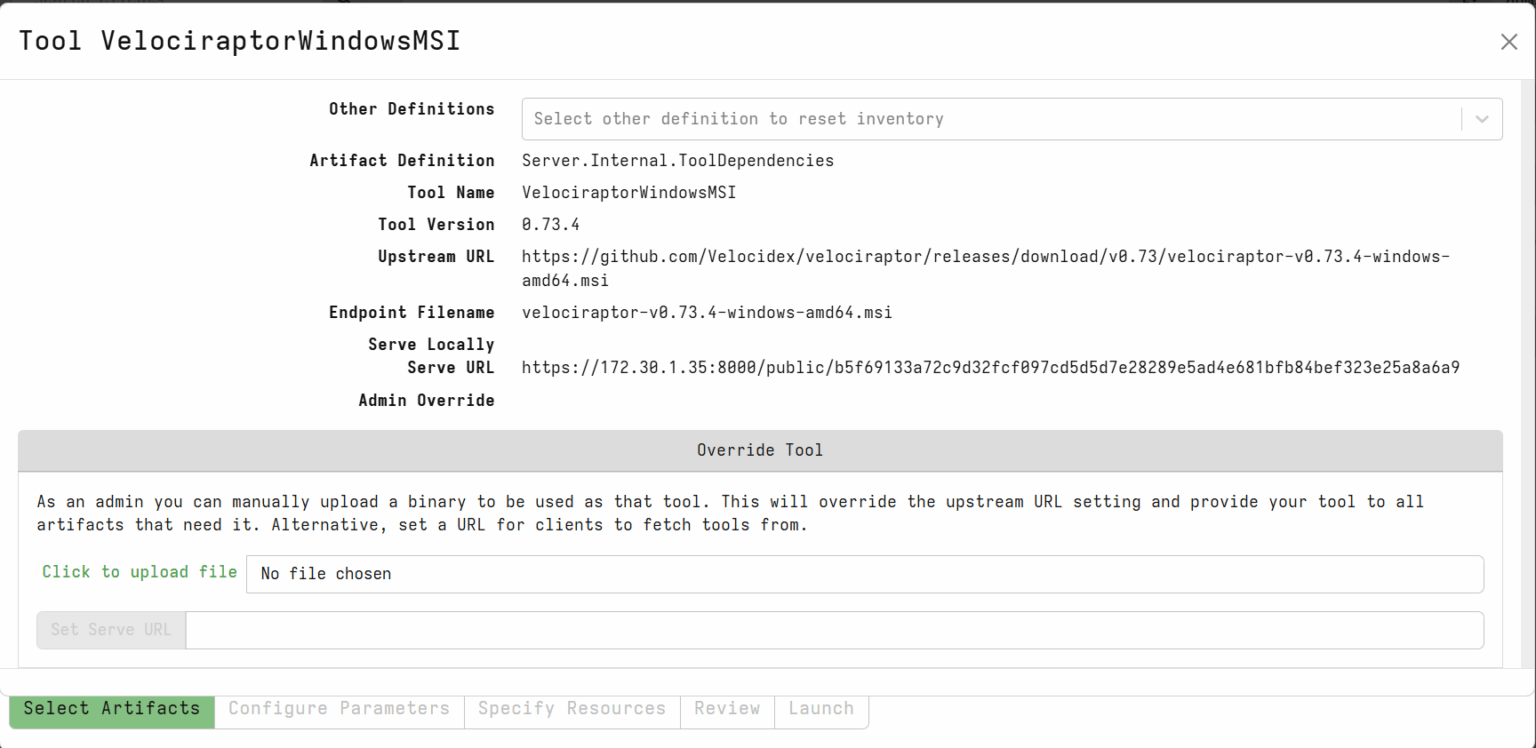
Task: Switch to Configure Parameters tab
Action: point(338,708)
